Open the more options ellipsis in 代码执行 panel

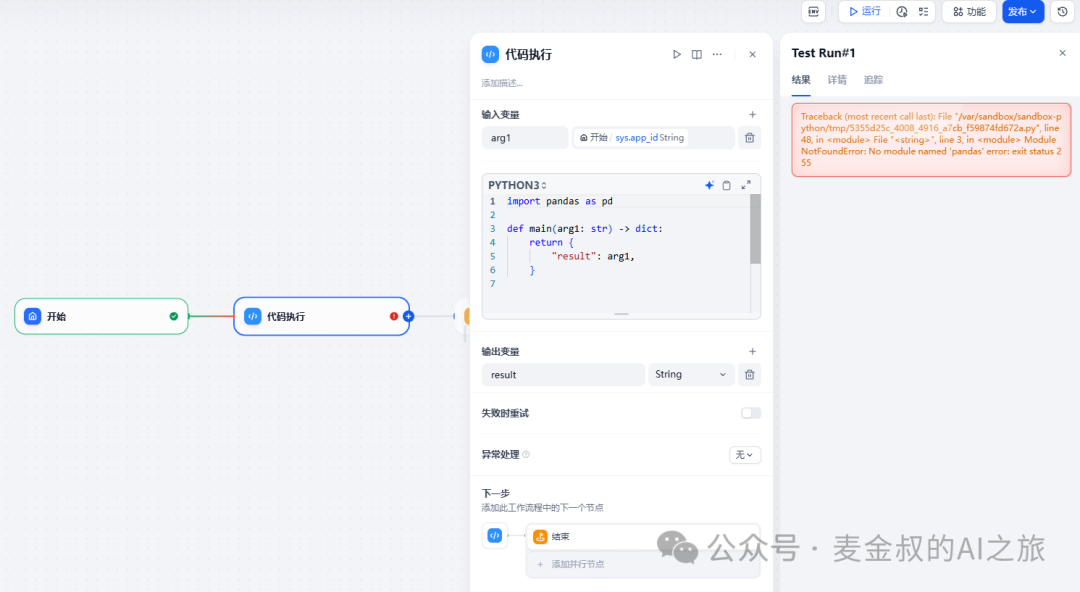point(717,54)
